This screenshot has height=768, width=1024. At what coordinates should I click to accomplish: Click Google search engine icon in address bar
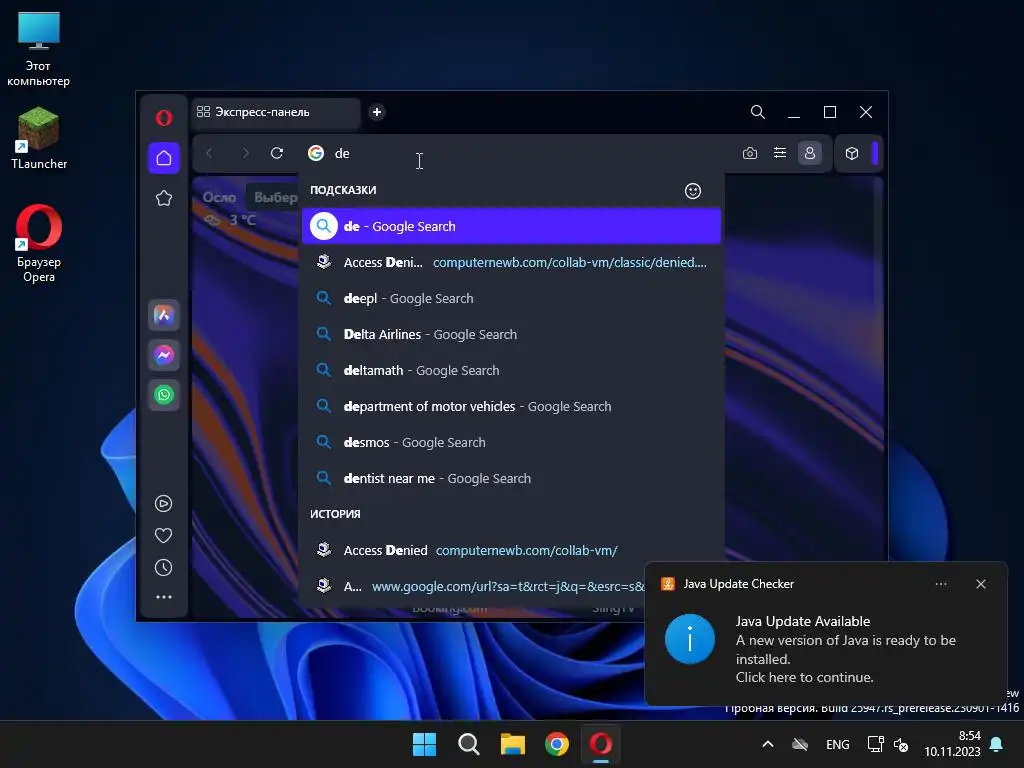pos(316,153)
